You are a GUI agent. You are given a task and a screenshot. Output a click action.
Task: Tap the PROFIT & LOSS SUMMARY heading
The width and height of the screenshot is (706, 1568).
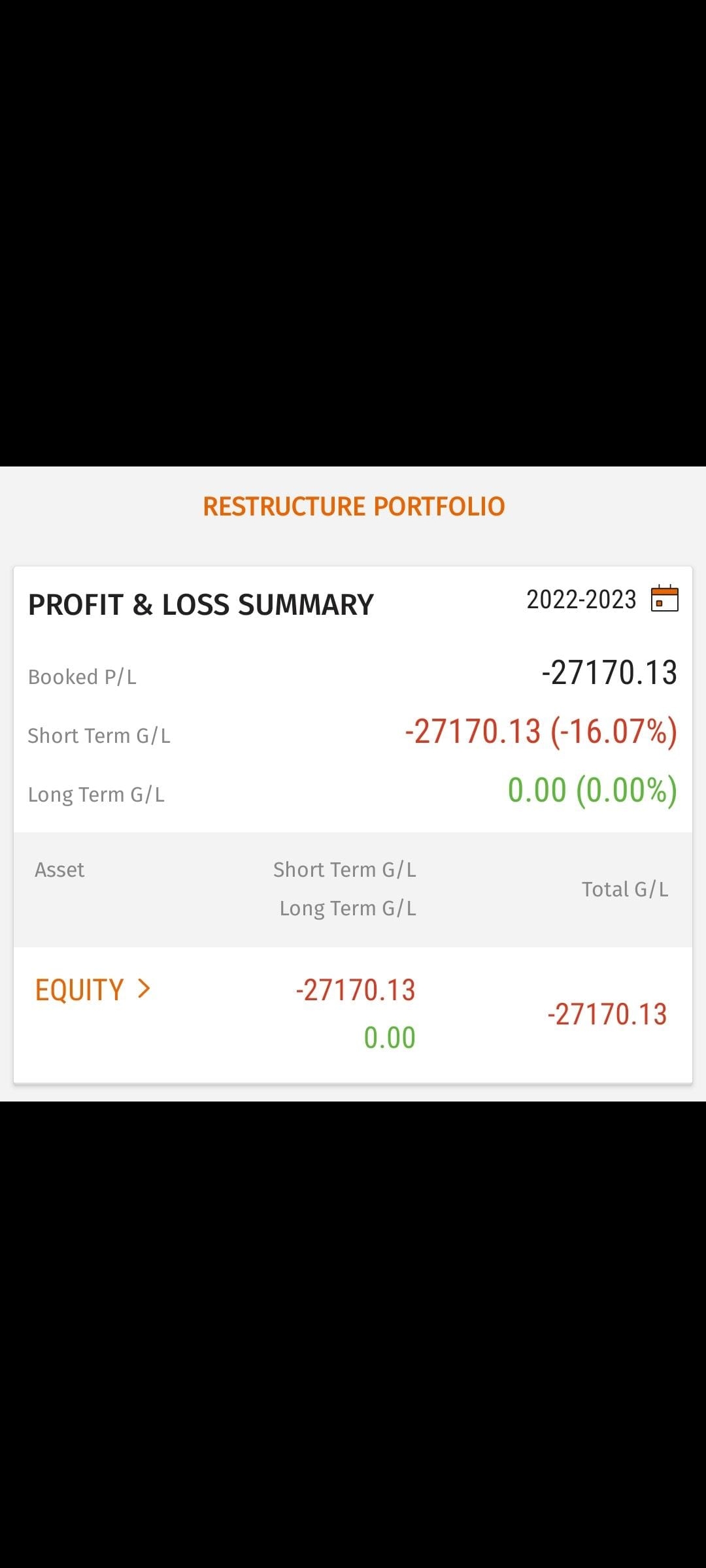click(201, 605)
